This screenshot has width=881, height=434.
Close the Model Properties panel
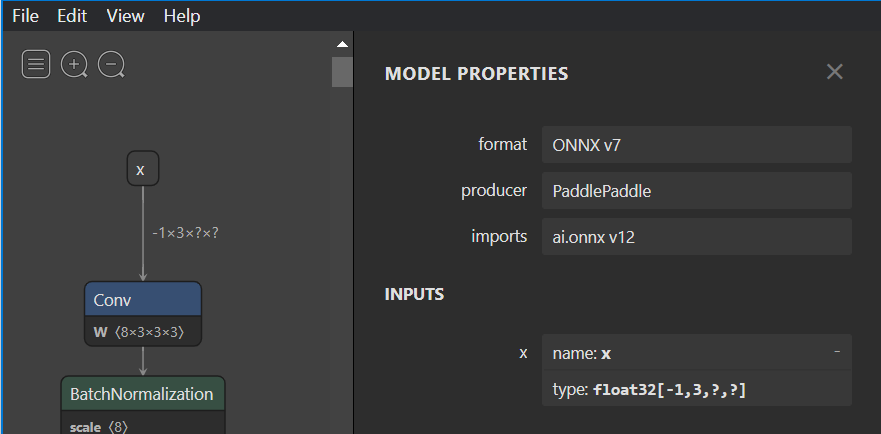pyautogui.click(x=834, y=72)
